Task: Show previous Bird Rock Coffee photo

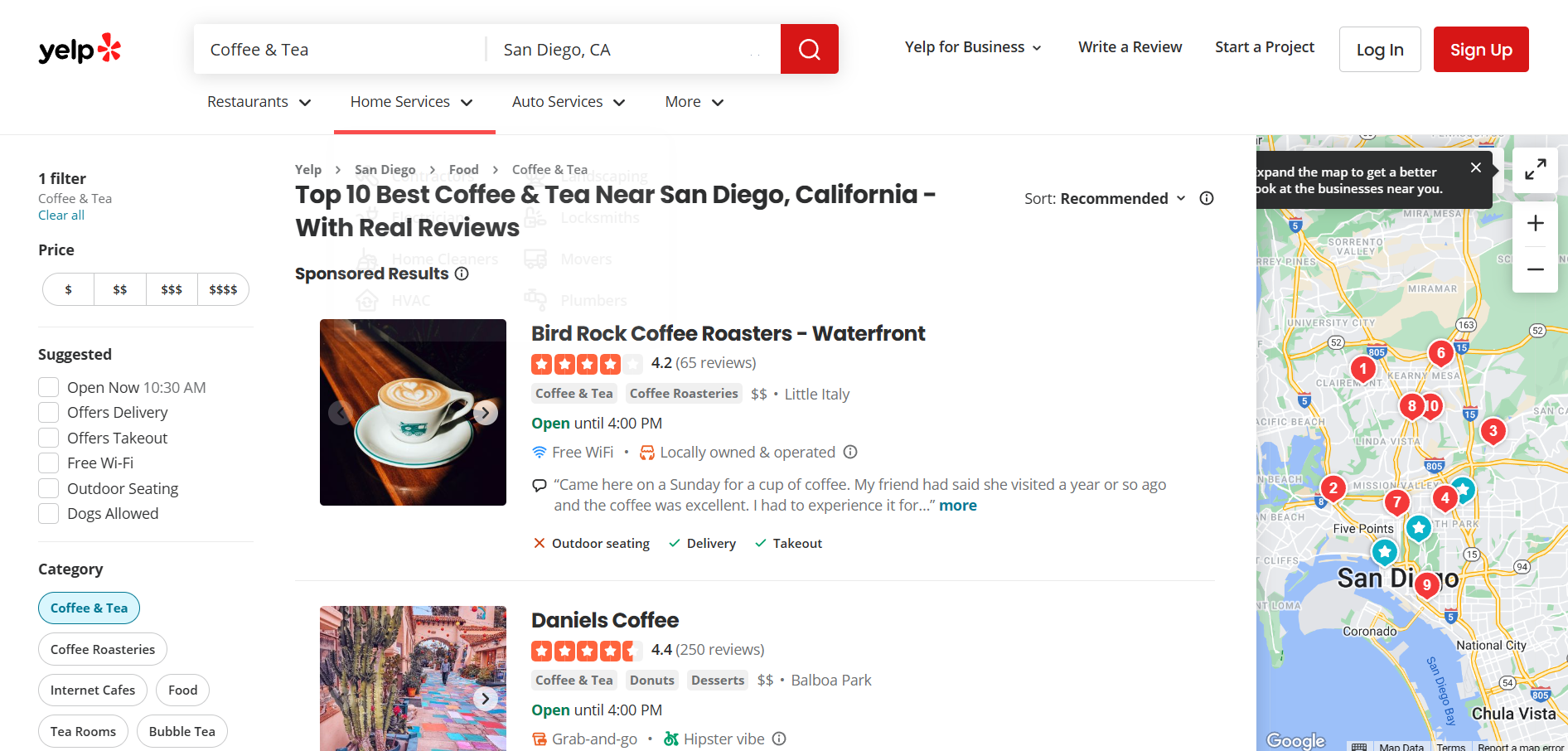Action: point(341,412)
